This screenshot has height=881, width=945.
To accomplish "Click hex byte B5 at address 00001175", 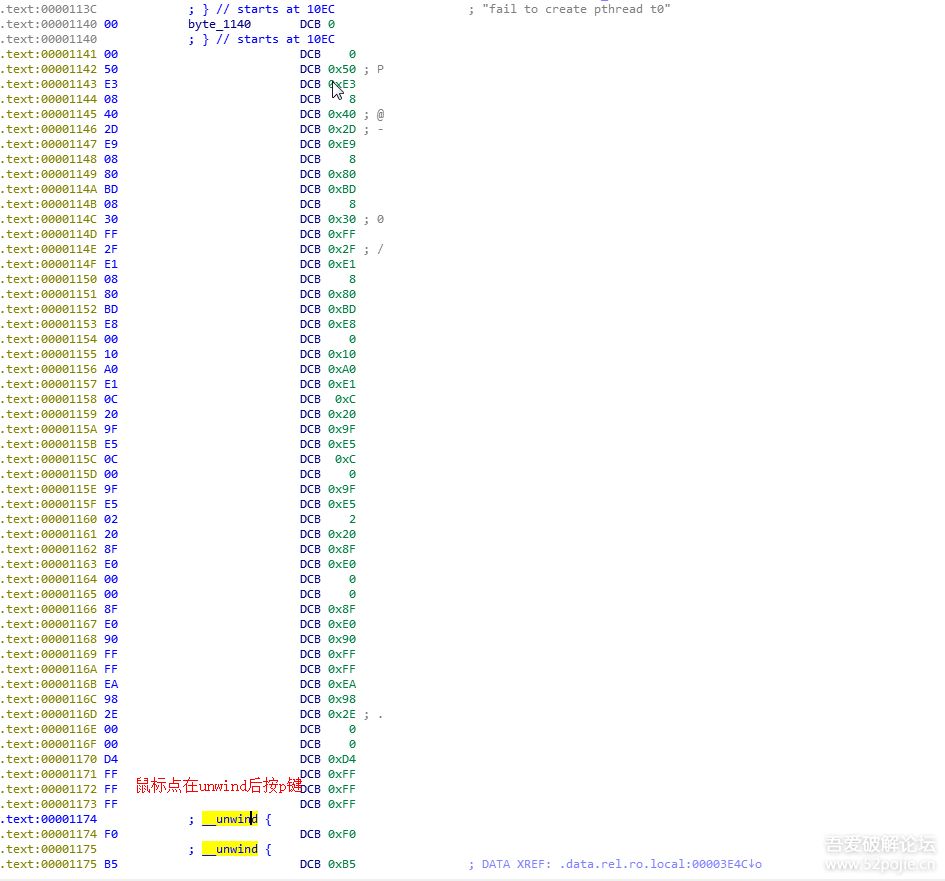I will [111, 864].
